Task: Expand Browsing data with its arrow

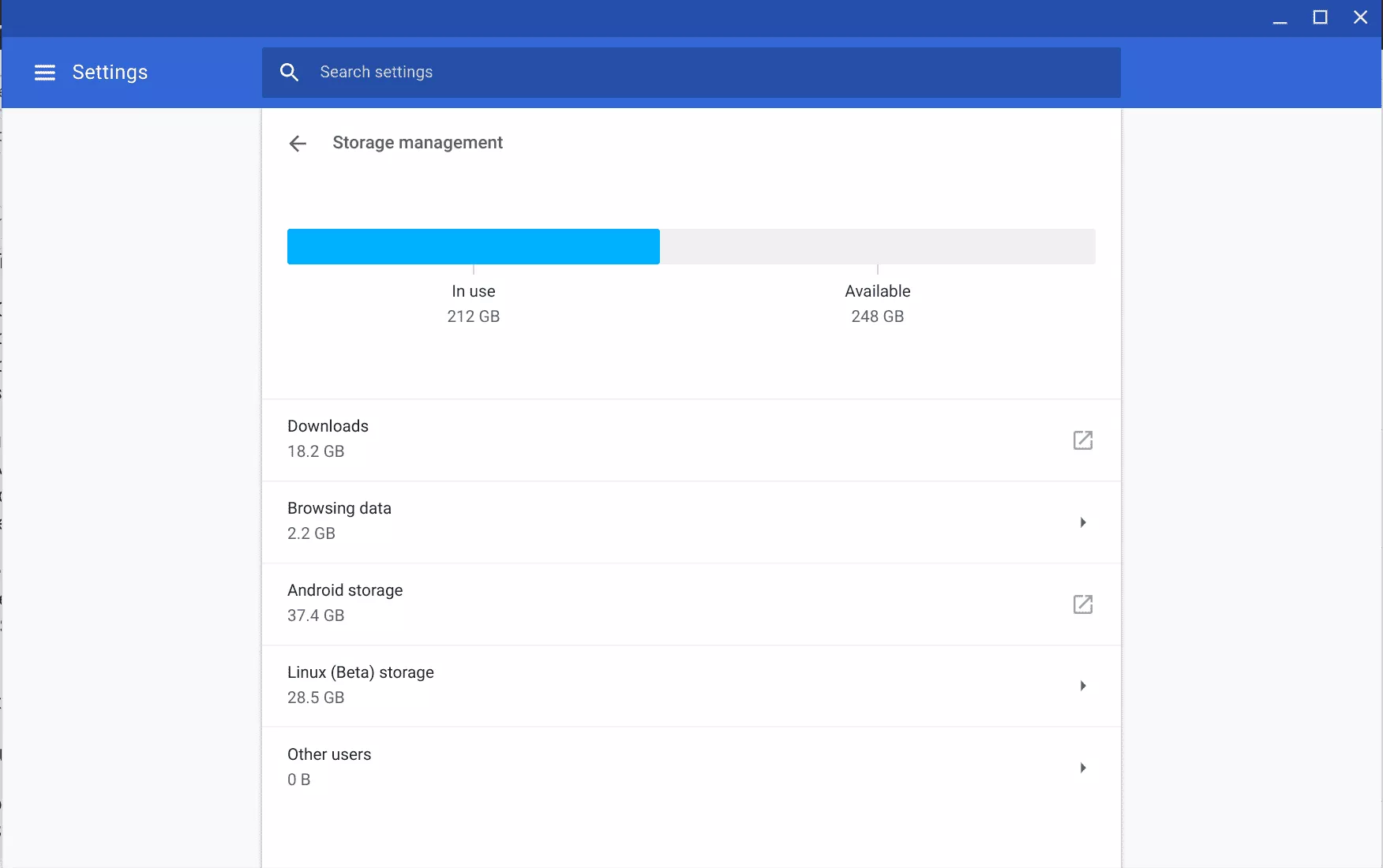Action: point(1082,522)
